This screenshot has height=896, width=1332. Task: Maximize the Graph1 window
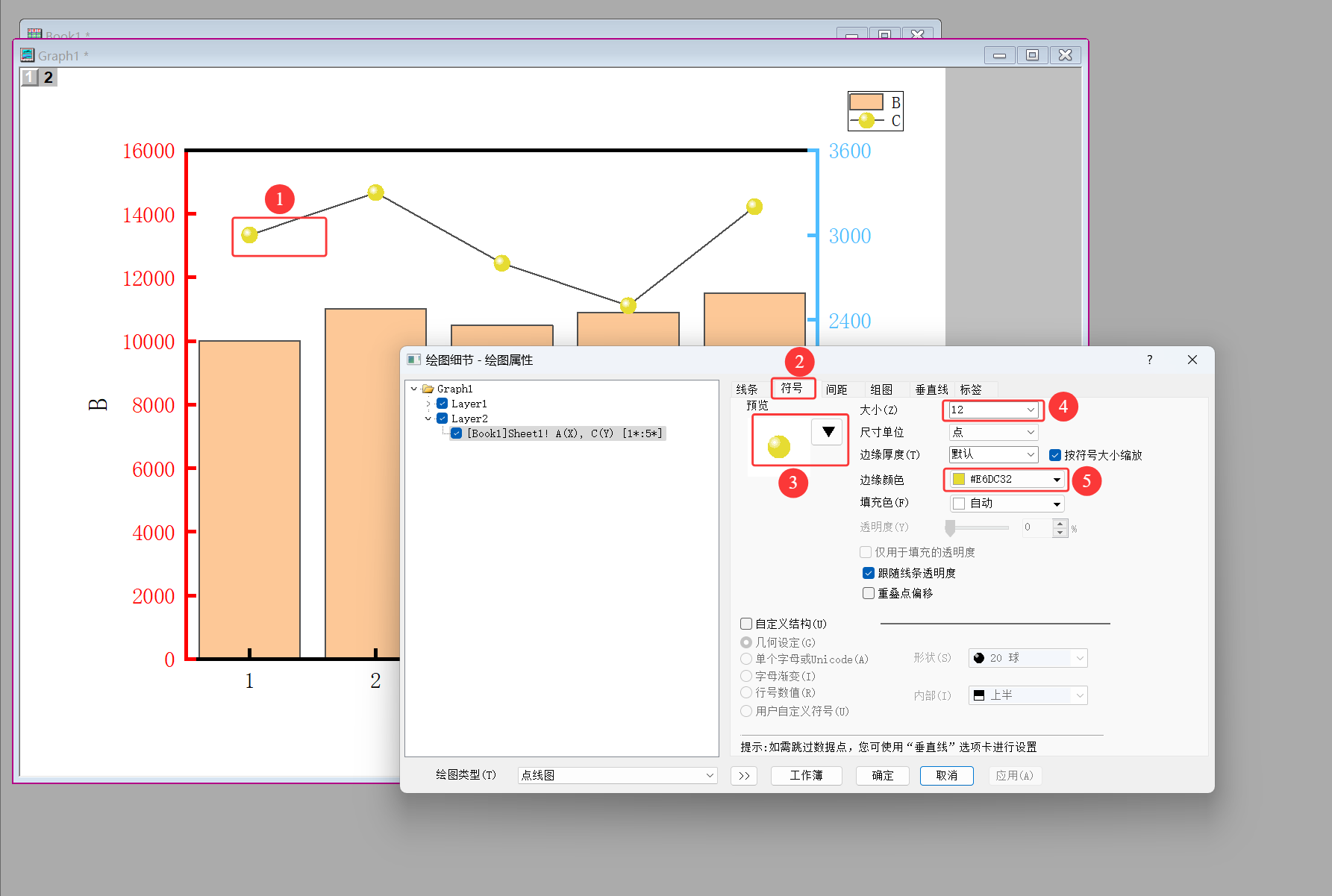click(1032, 55)
